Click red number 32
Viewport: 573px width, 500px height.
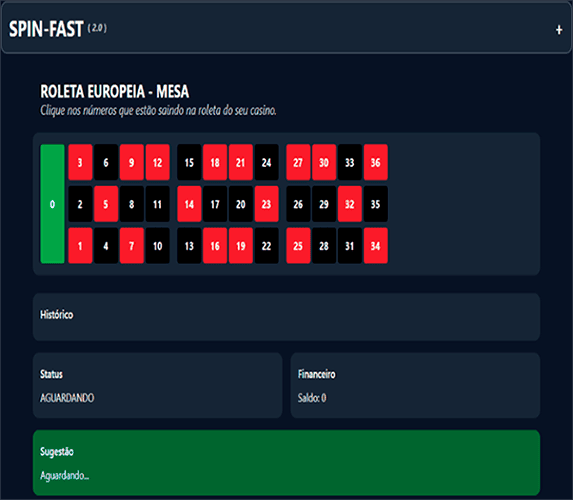pos(350,204)
